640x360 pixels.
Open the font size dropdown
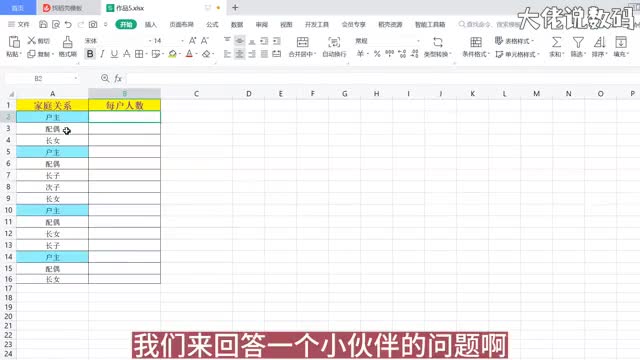pyautogui.click(x=182, y=41)
